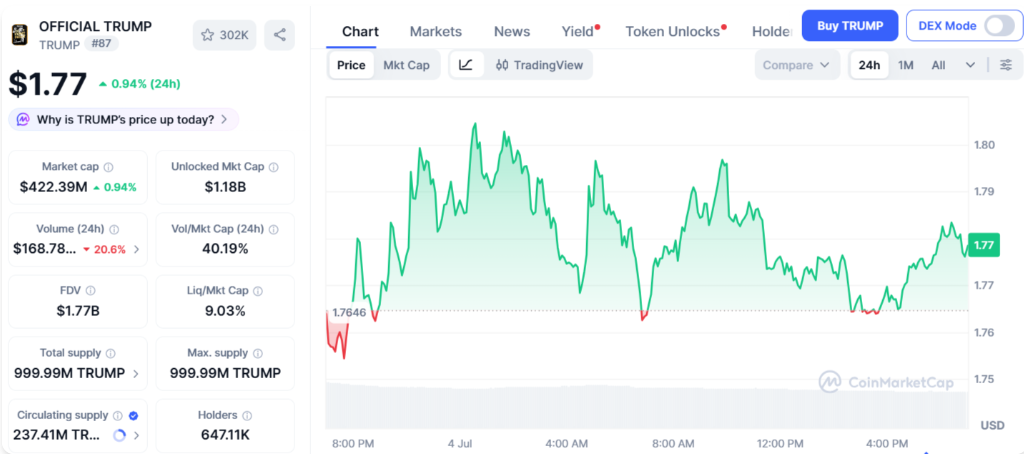Open the Token Unlocks tab
Viewport: 1024px width, 454px height.
[673, 31]
